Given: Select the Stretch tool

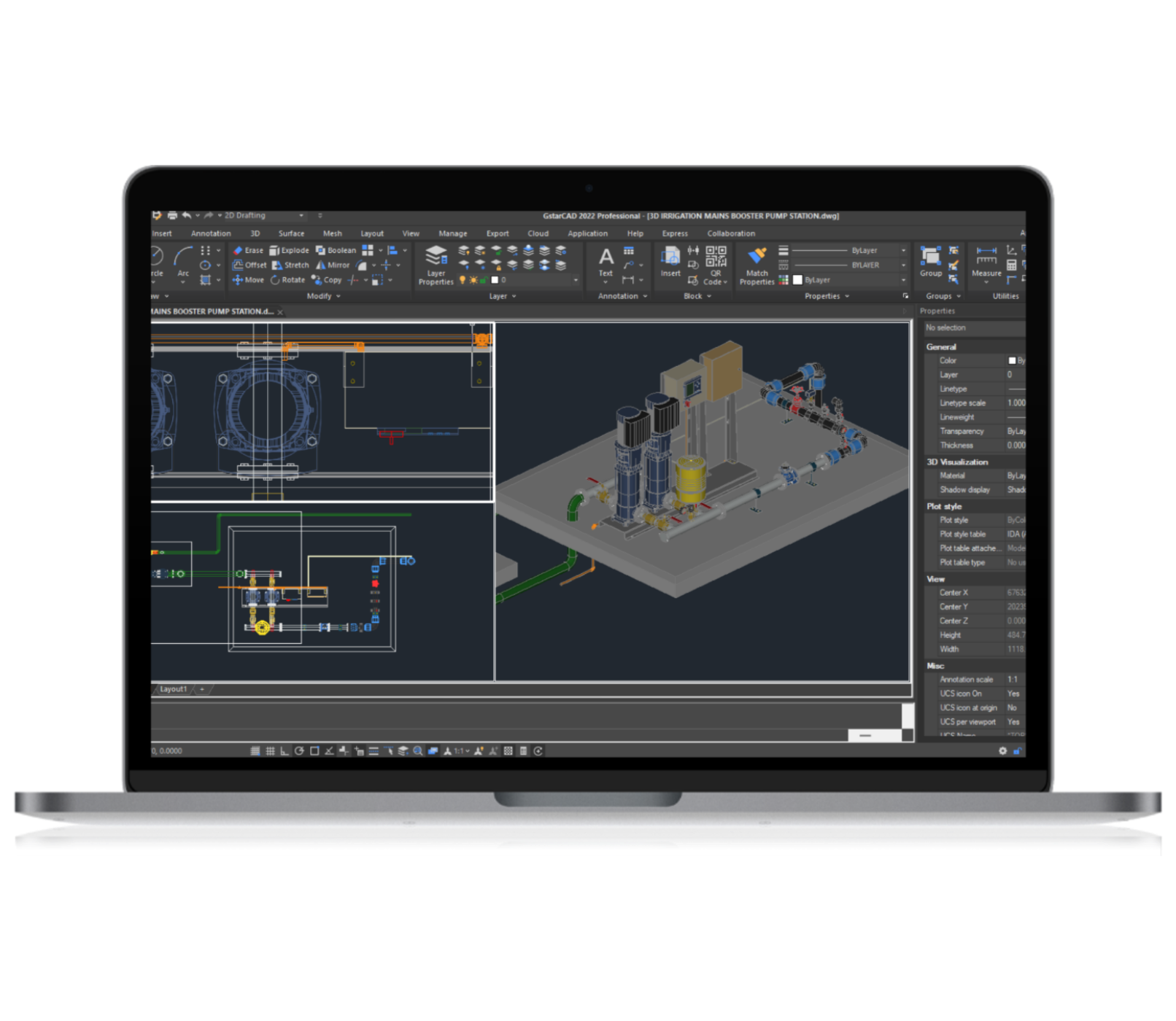Looking at the screenshot, I should coord(292,265).
